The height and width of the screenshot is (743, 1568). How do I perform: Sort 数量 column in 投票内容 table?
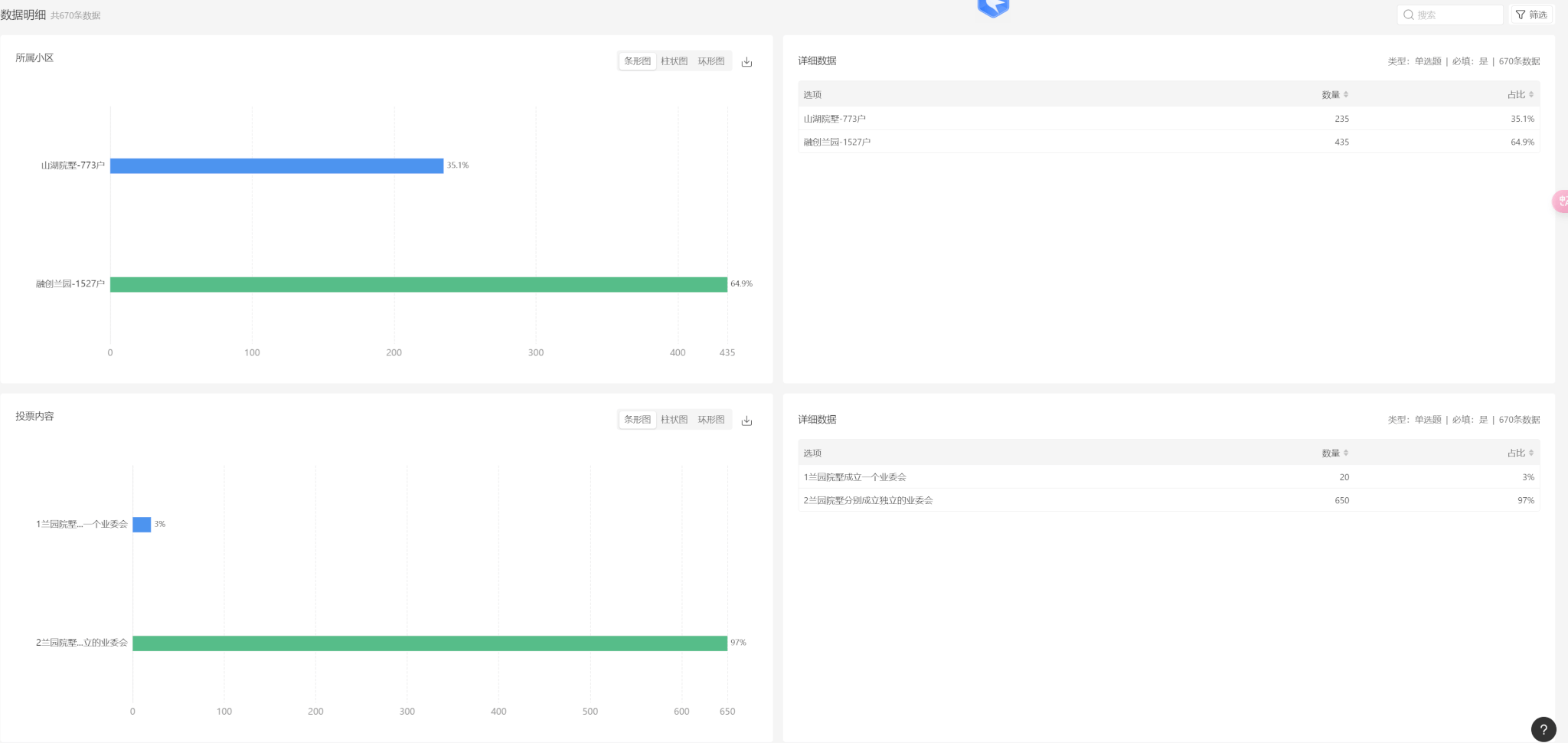click(1345, 453)
